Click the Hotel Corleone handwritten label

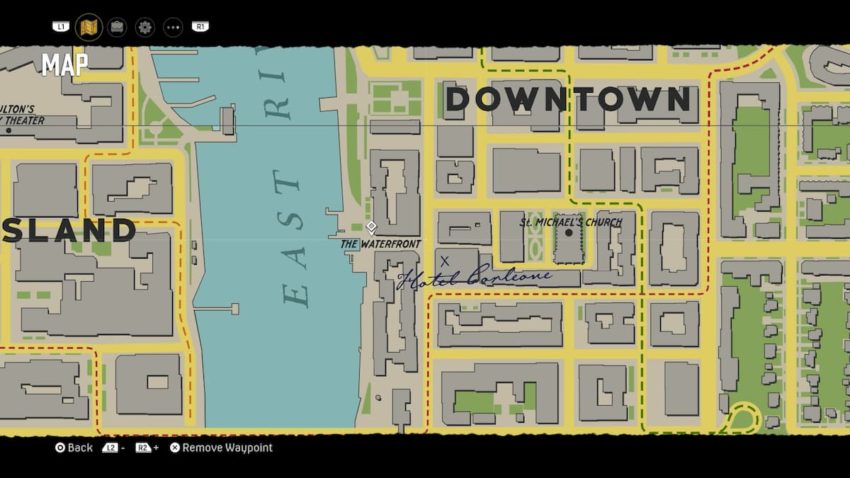pyautogui.click(x=474, y=277)
